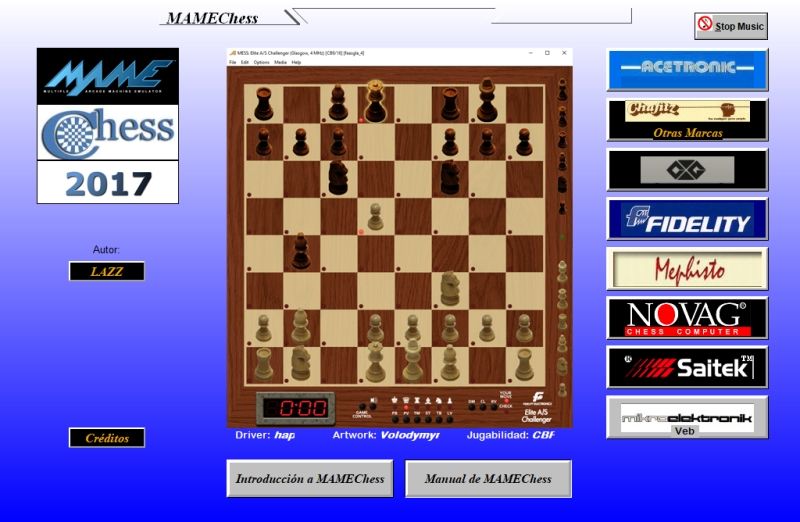
Task: Push the RV button on chess panel
Action: (x=494, y=407)
